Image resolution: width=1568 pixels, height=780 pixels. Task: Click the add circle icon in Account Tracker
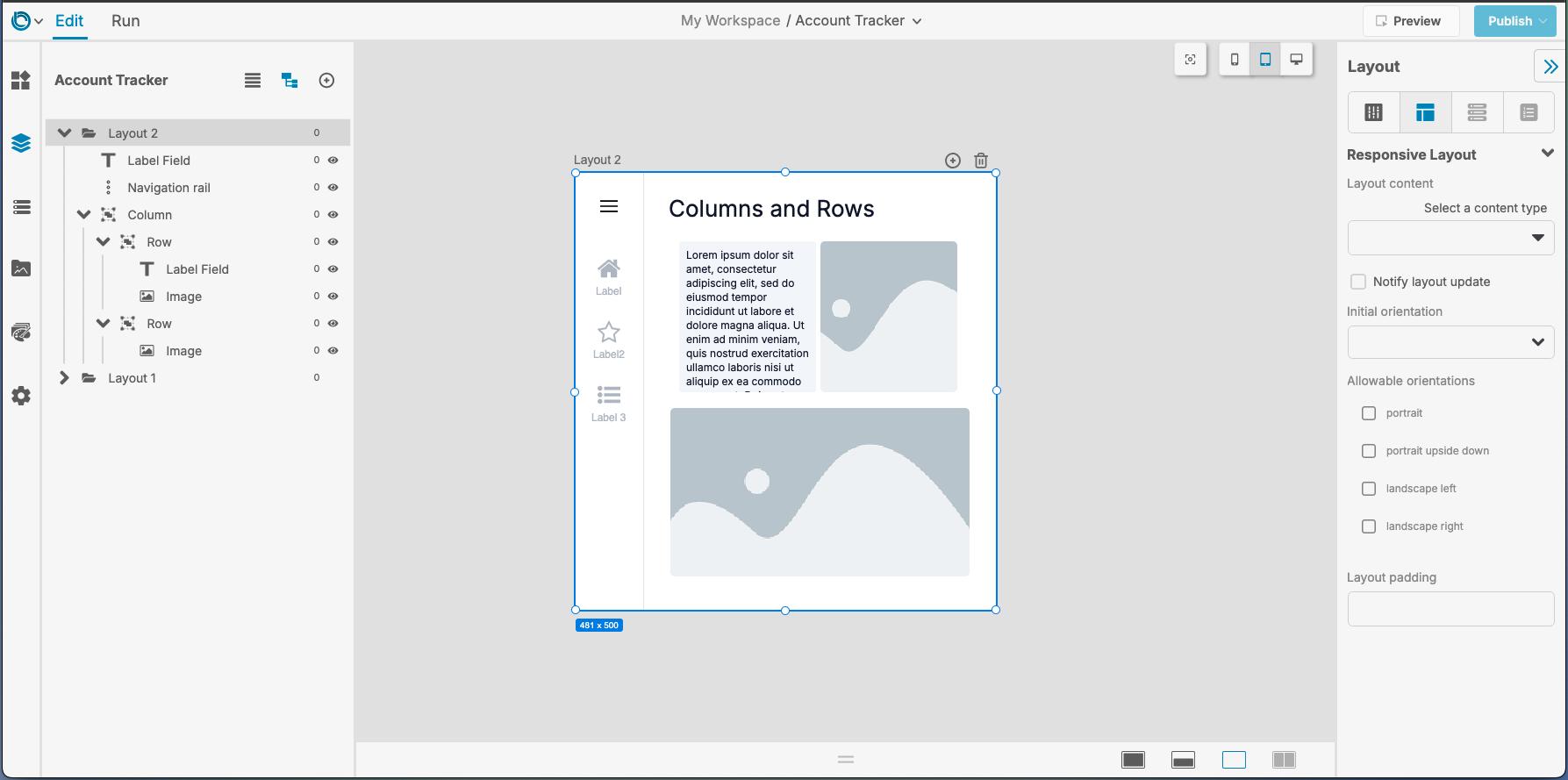(326, 81)
